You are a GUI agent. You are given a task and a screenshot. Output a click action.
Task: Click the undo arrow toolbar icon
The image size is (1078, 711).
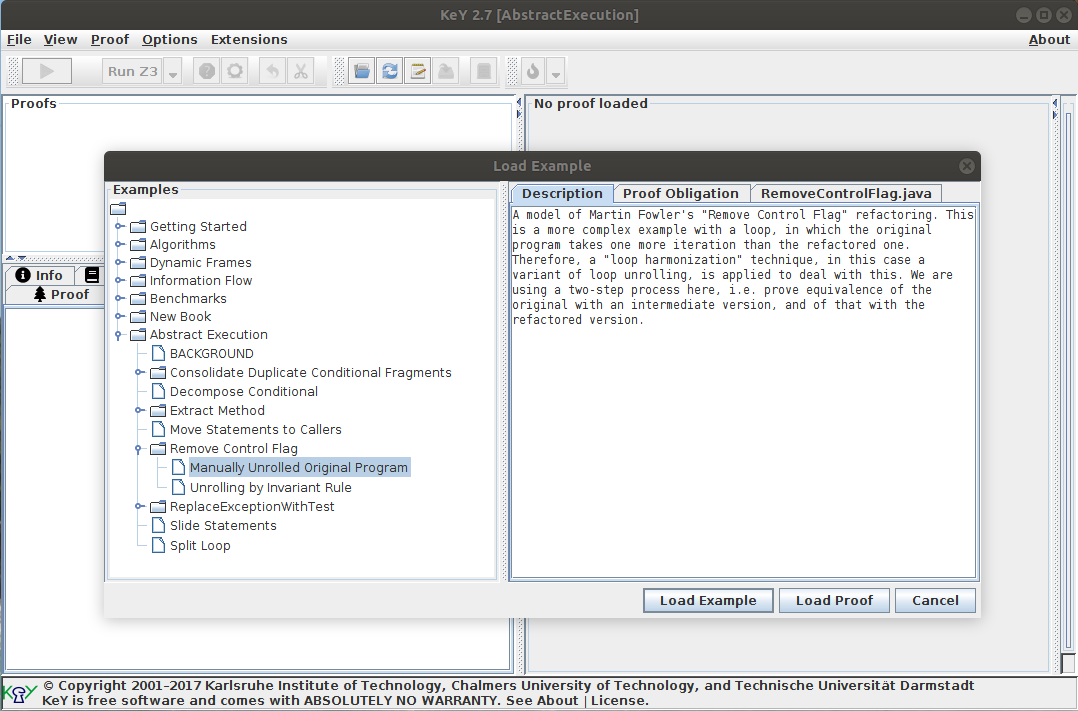click(x=271, y=71)
